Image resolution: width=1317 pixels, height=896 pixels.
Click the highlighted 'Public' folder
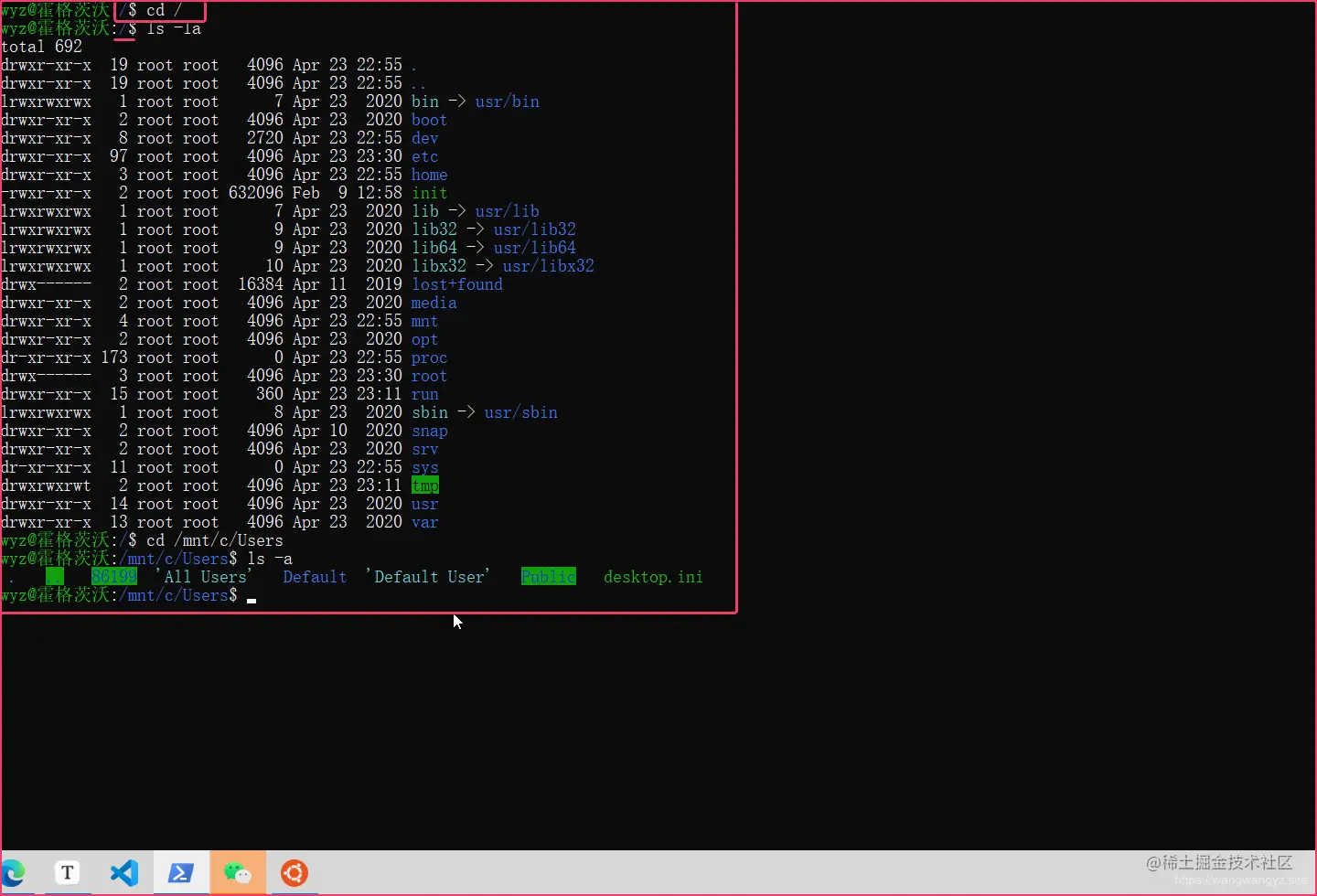549,577
